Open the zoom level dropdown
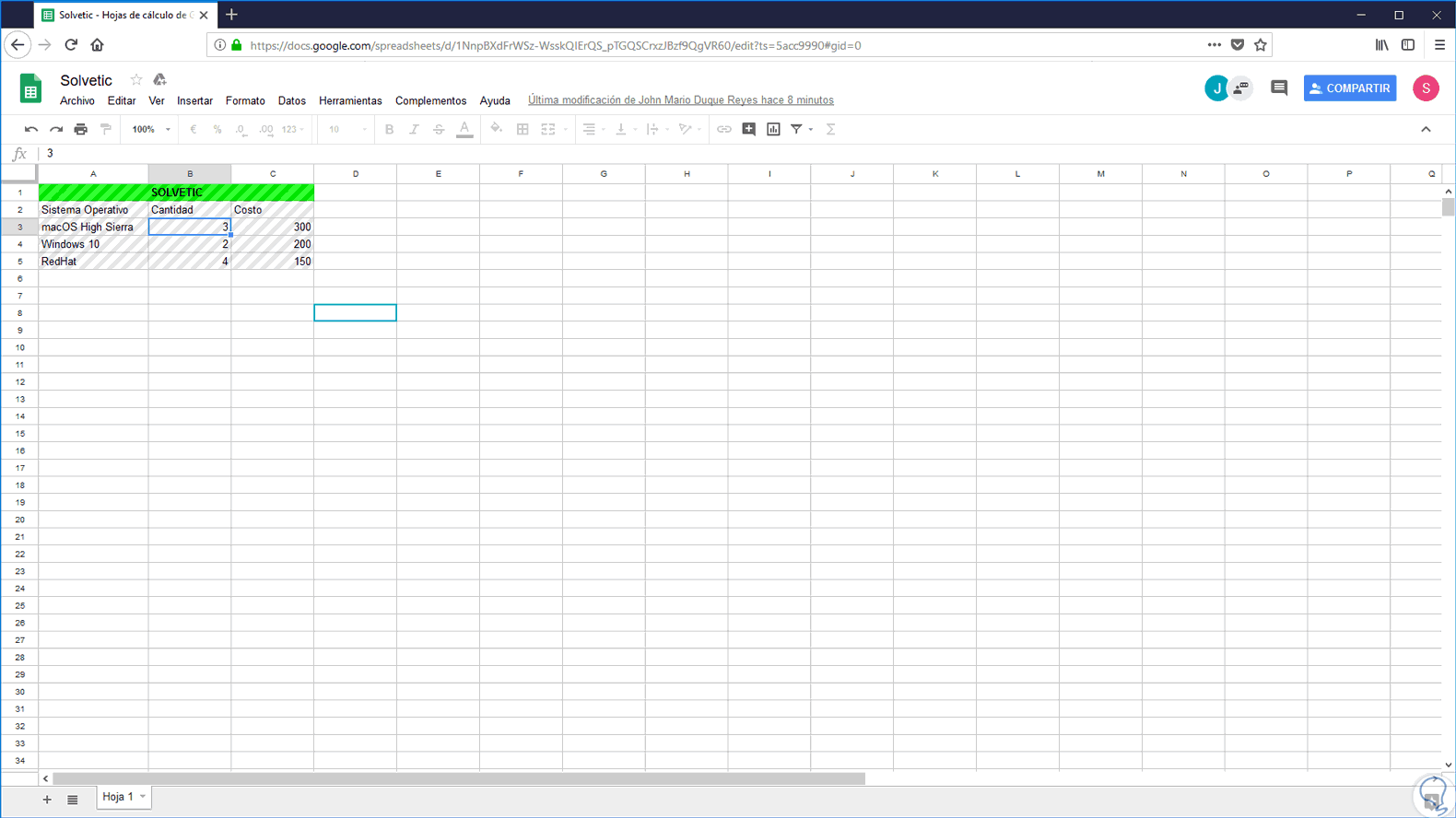Screen dimensions: 1456x818 (x=151, y=130)
